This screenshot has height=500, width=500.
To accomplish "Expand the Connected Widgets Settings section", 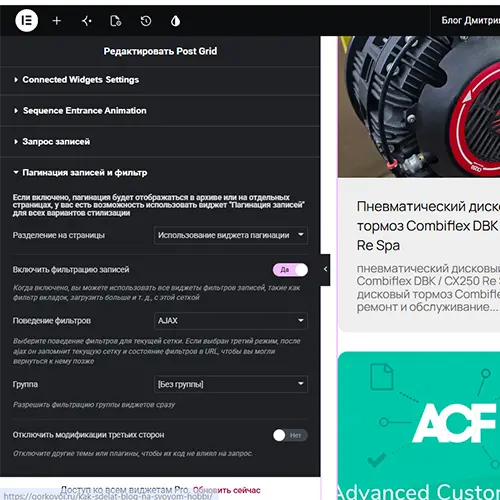I will coord(160,80).
